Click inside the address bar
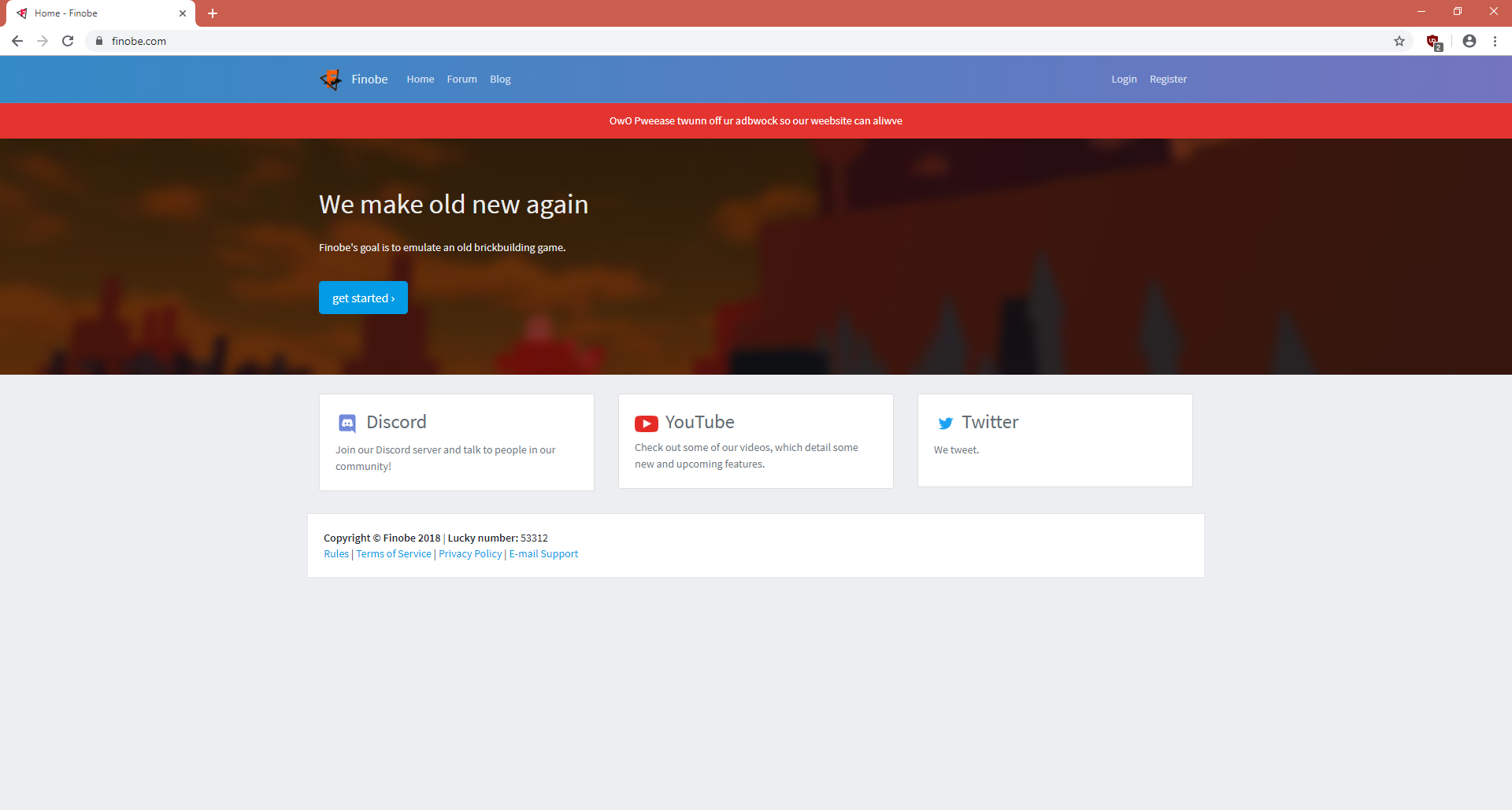The height and width of the screenshot is (810, 1512). click(x=315, y=41)
